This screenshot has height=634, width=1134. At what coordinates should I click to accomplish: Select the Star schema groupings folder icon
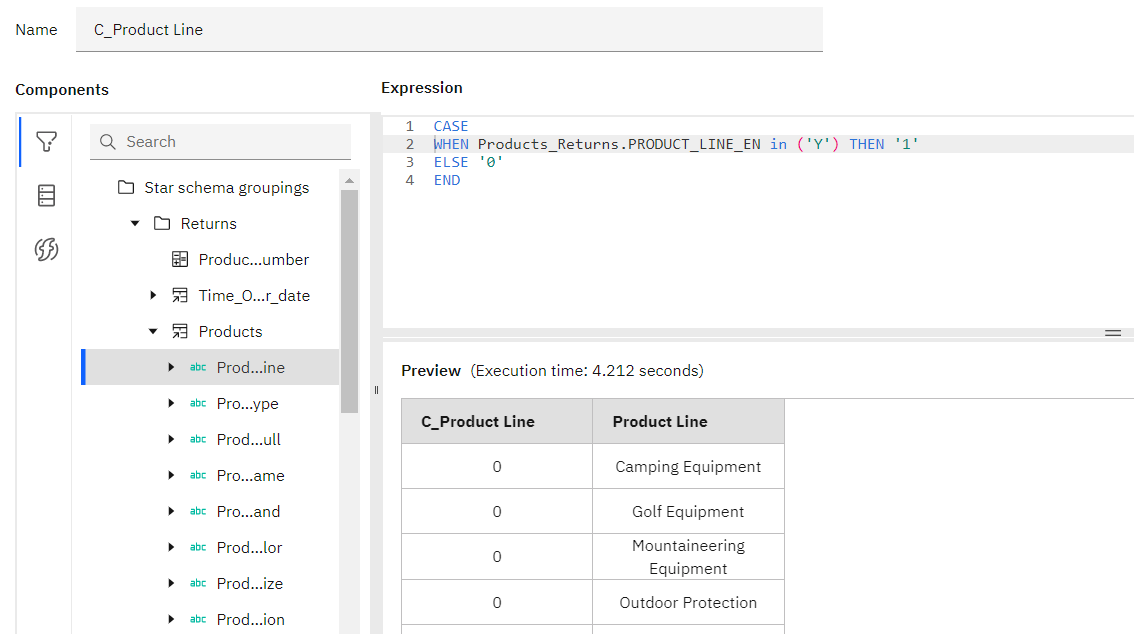point(126,188)
